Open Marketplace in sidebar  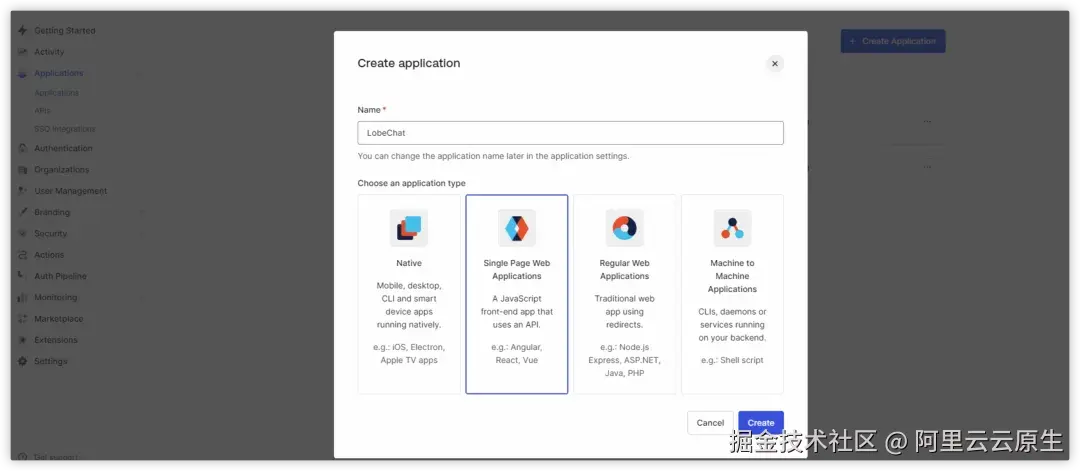(x=59, y=319)
